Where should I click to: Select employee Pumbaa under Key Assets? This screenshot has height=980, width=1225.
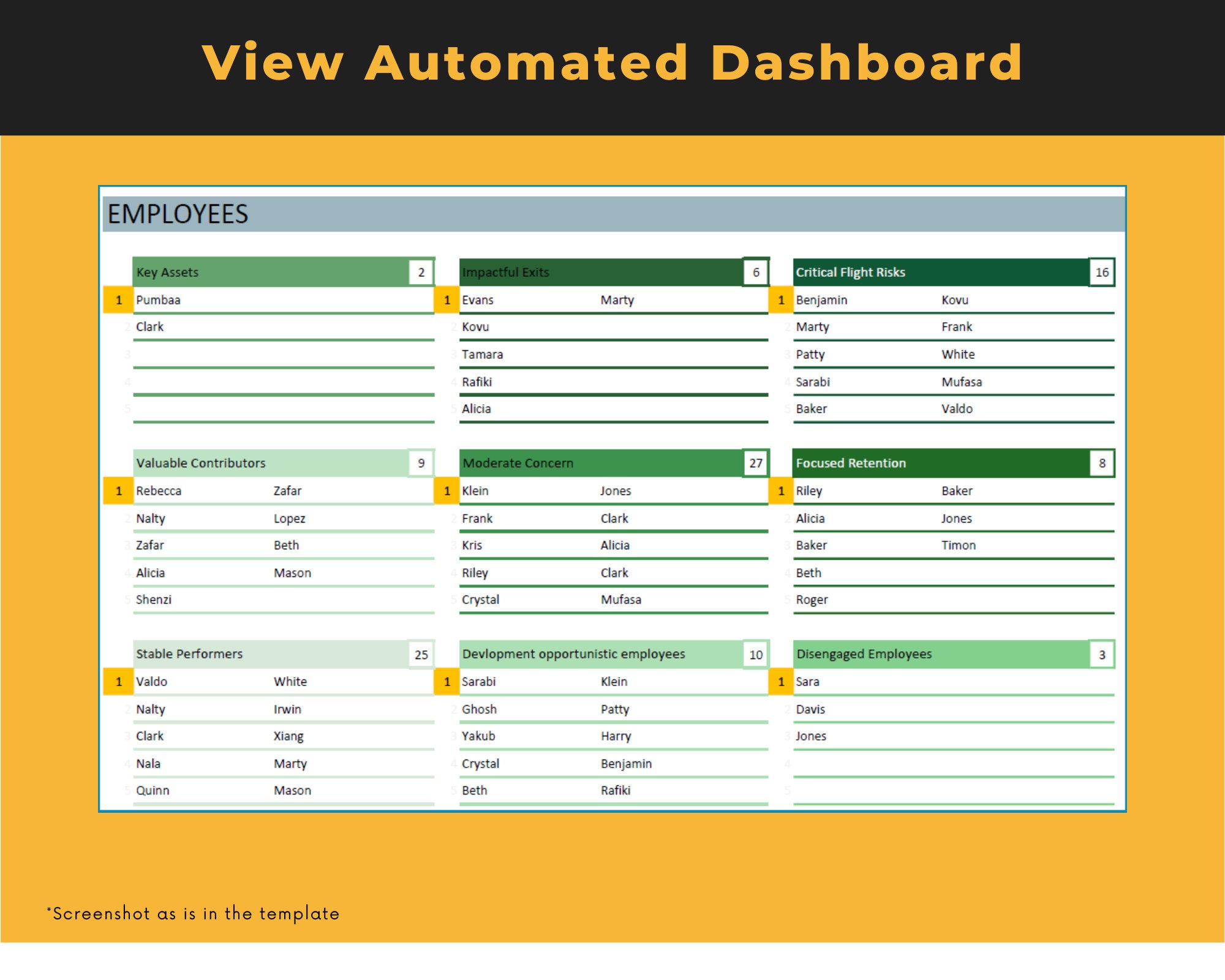click(x=157, y=300)
